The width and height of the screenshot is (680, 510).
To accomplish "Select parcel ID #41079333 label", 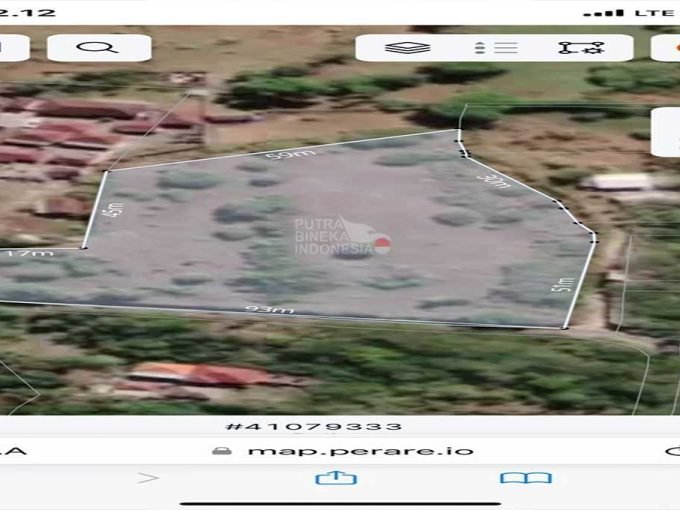I will (313, 426).
